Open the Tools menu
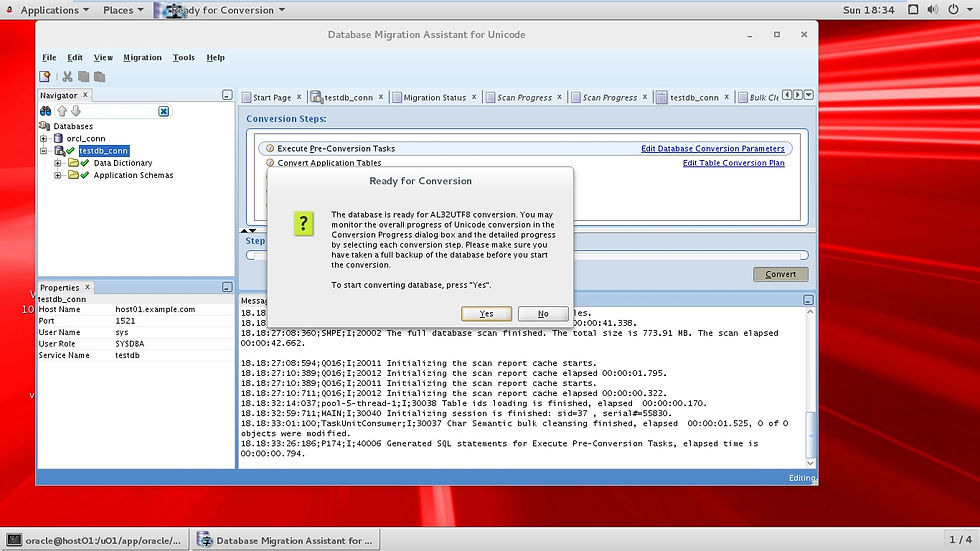The width and height of the screenshot is (980, 551). (184, 57)
